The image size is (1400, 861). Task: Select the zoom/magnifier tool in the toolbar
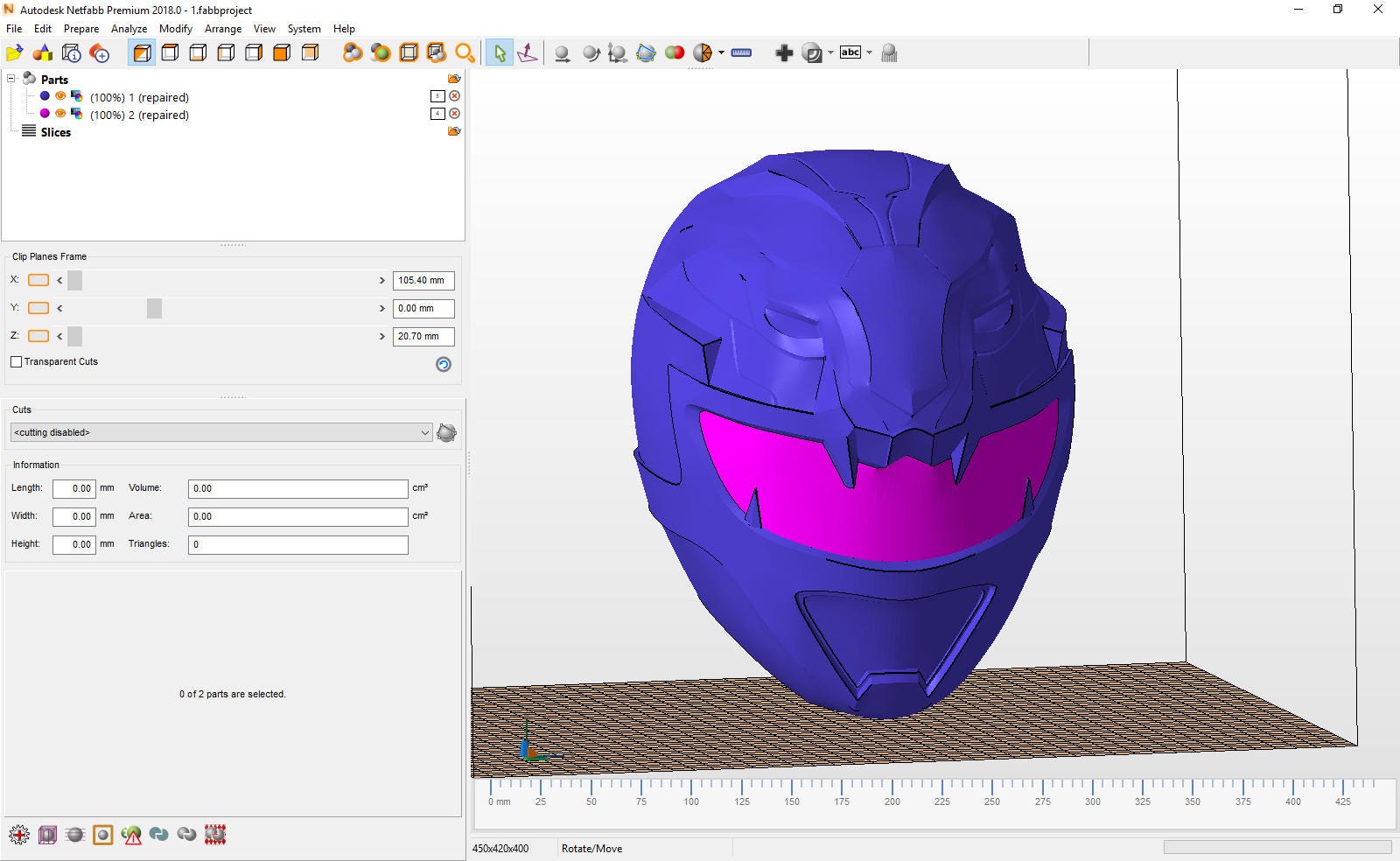pyautogui.click(x=465, y=52)
